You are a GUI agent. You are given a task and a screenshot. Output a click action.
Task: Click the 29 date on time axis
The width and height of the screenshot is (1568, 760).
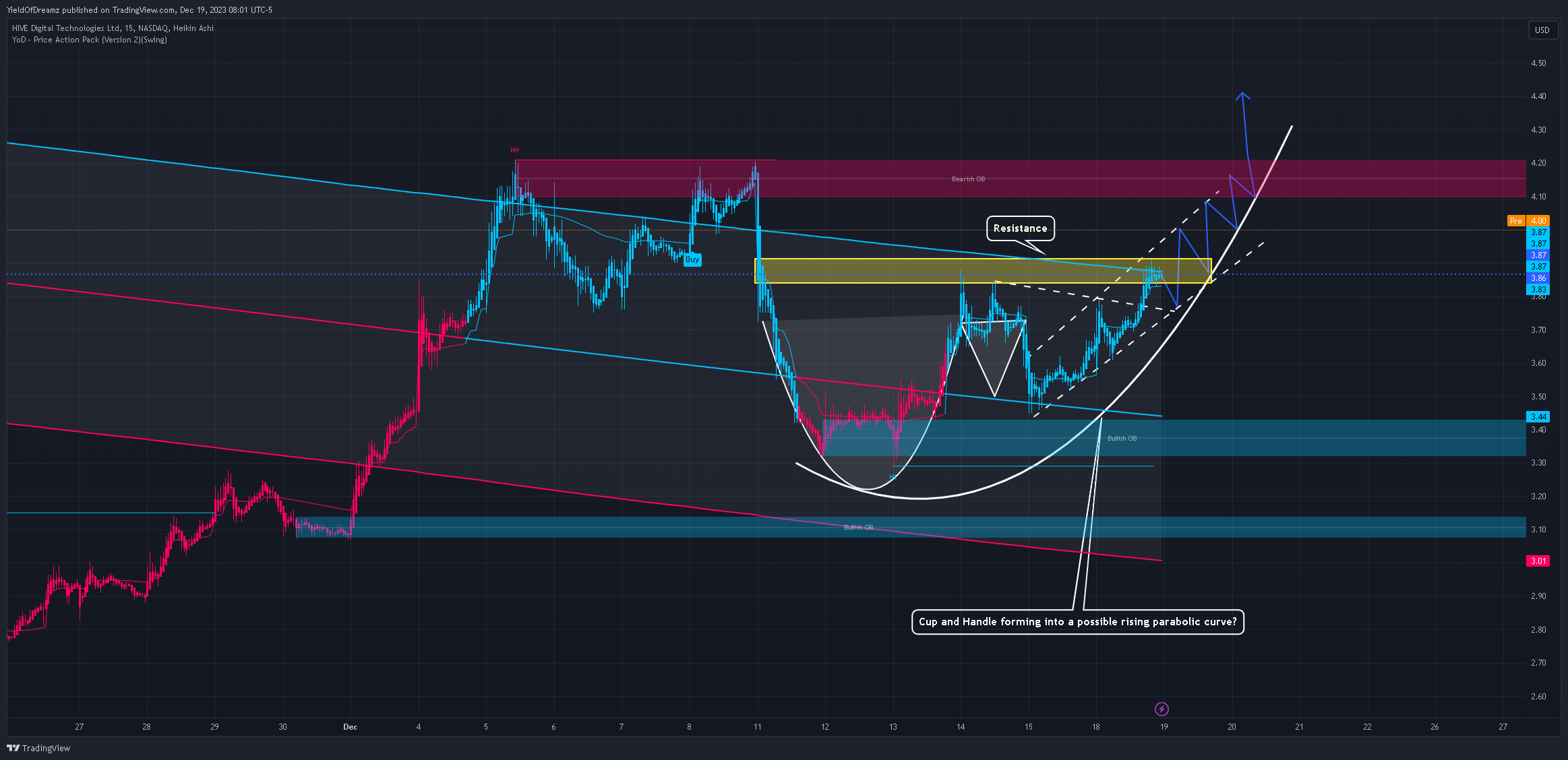(x=214, y=727)
